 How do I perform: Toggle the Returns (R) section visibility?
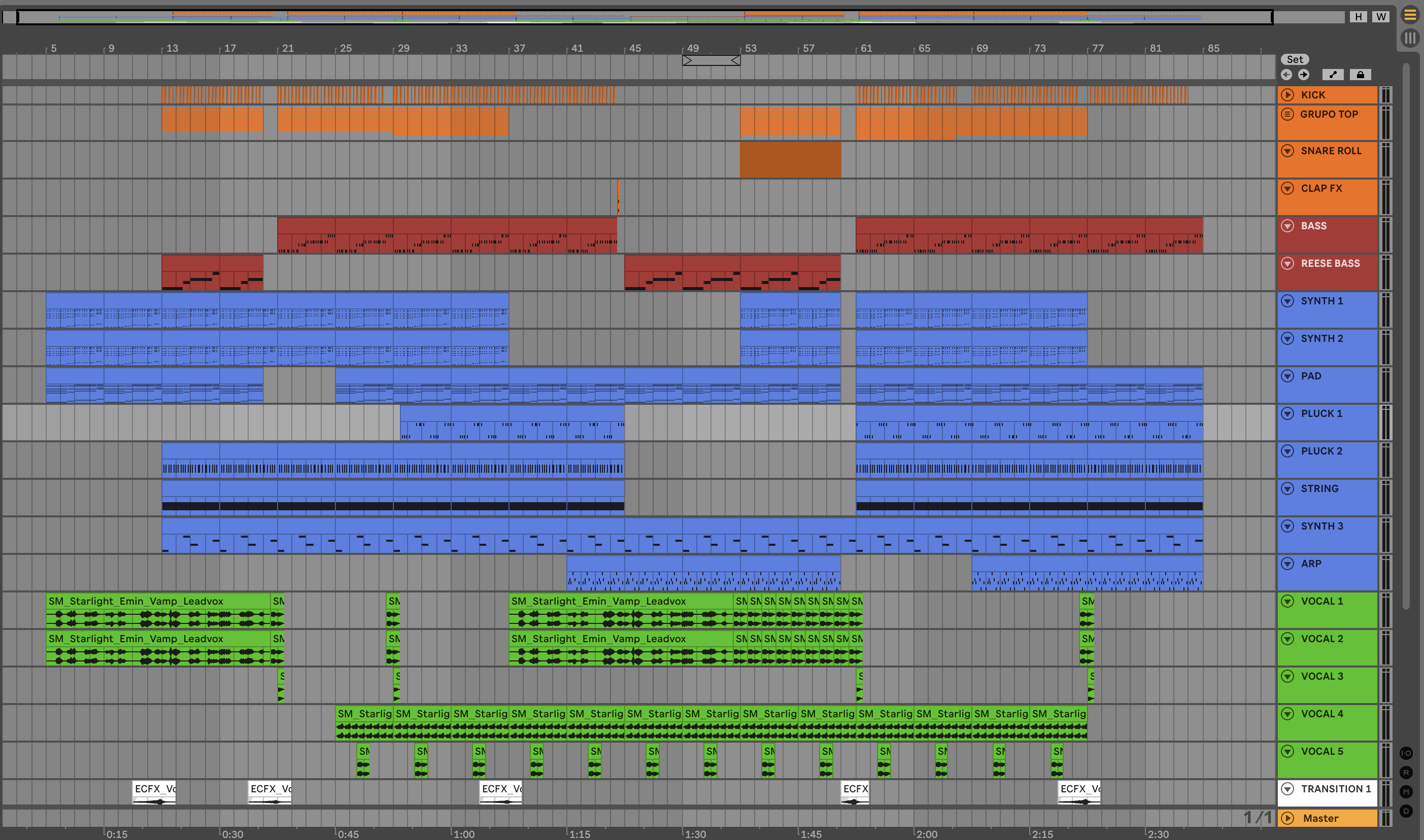(1406, 773)
